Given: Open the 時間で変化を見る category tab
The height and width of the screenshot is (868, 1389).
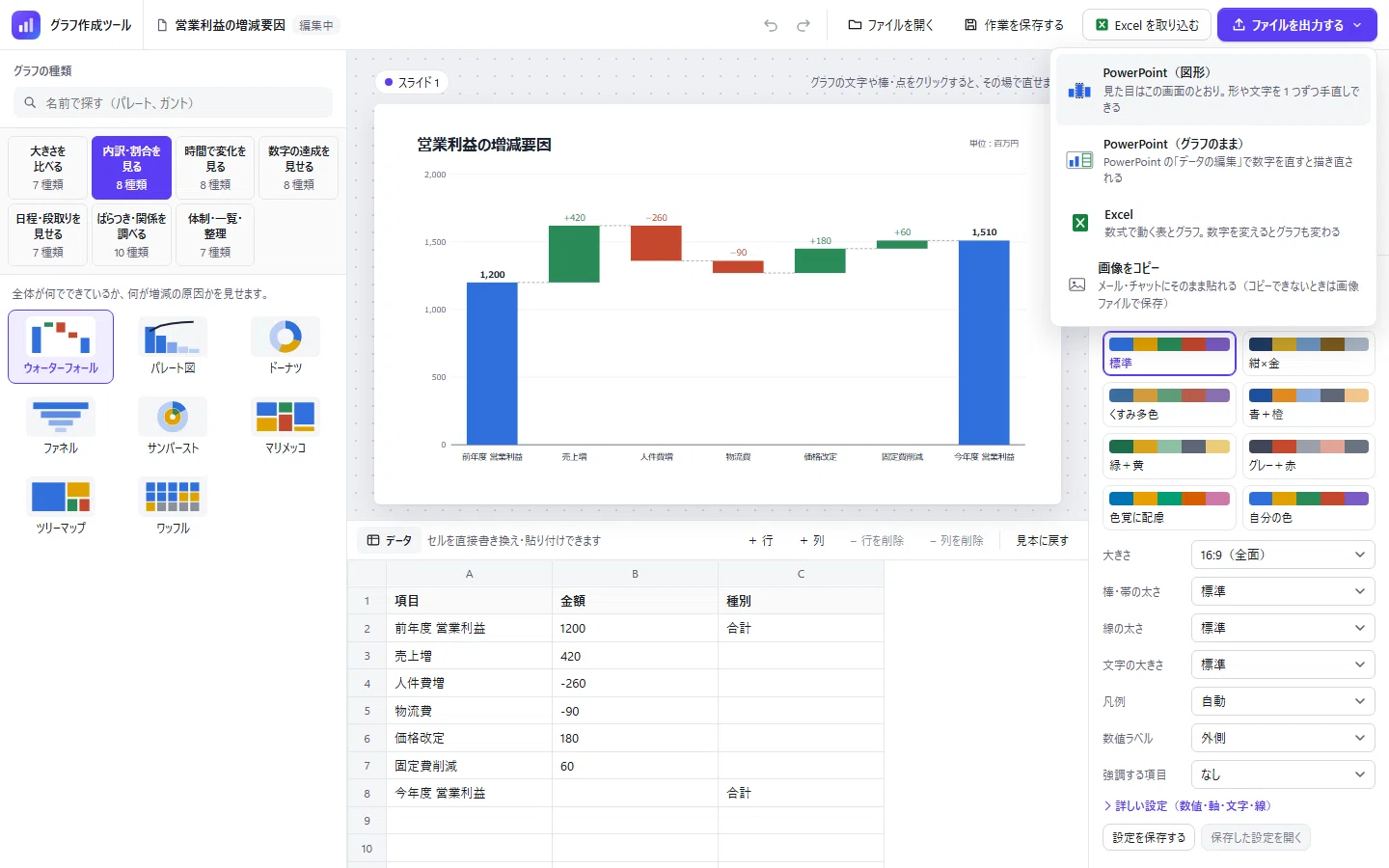Looking at the screenshot, I should point(215,168).
